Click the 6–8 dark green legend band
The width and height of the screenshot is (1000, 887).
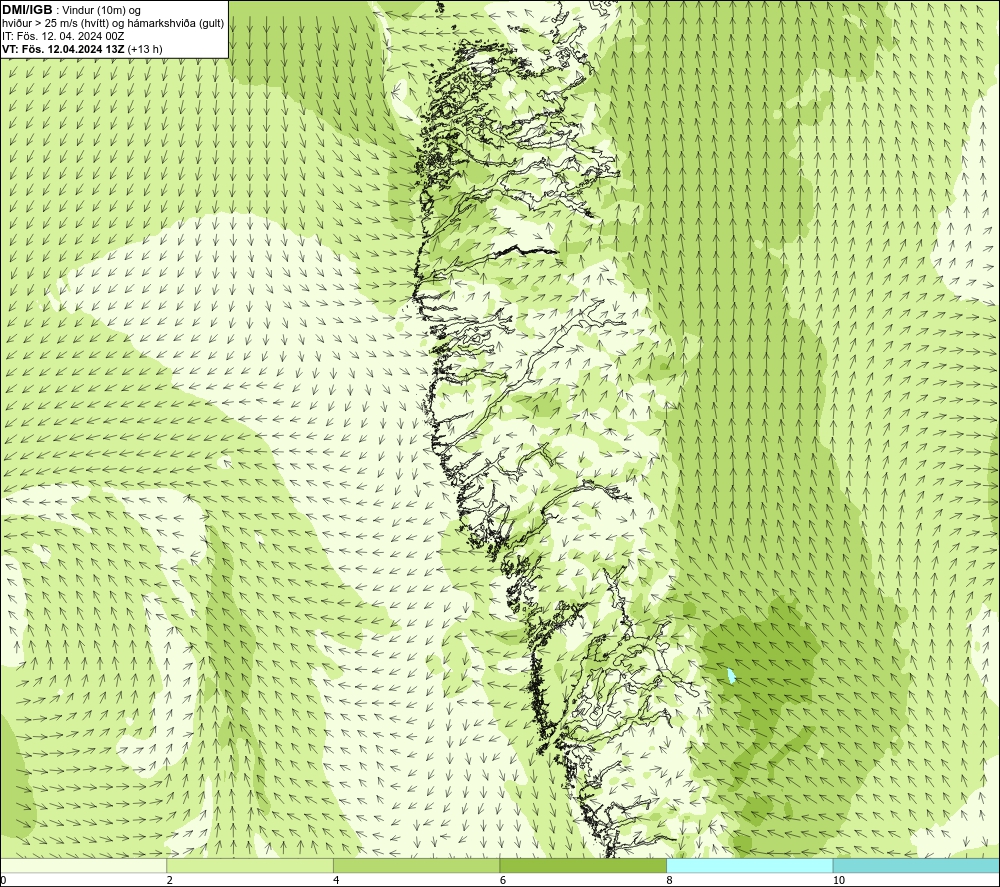point(583,865)
